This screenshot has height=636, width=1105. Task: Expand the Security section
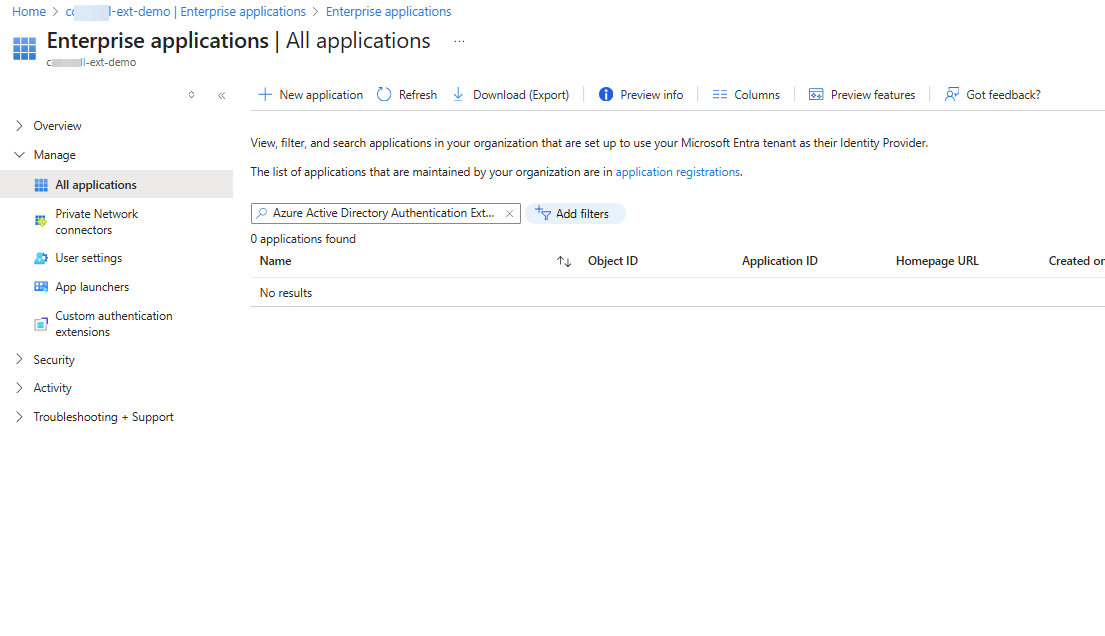(x=19, y=360)
